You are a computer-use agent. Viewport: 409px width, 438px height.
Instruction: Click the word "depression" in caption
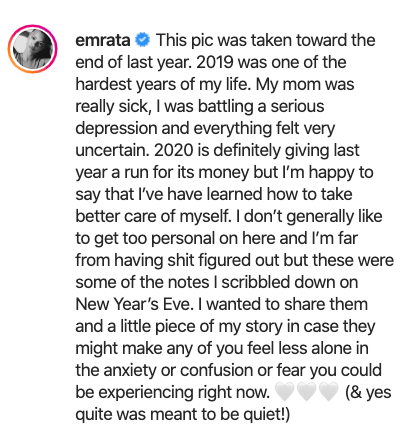(116, 129)
